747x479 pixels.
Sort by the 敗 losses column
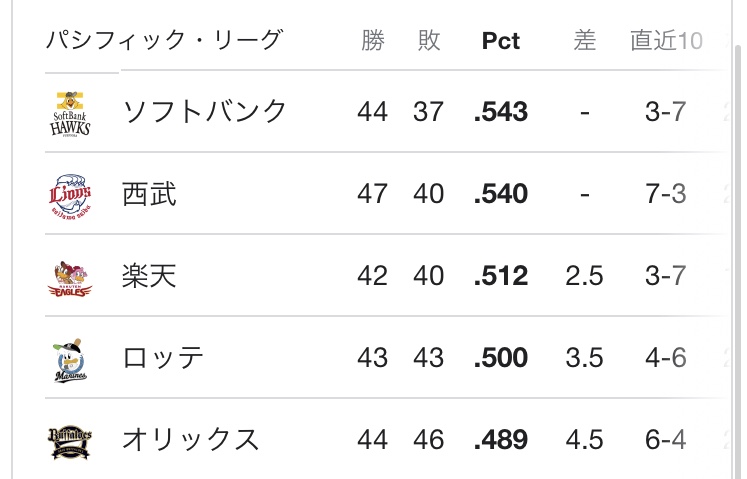[x=429, y=41]
